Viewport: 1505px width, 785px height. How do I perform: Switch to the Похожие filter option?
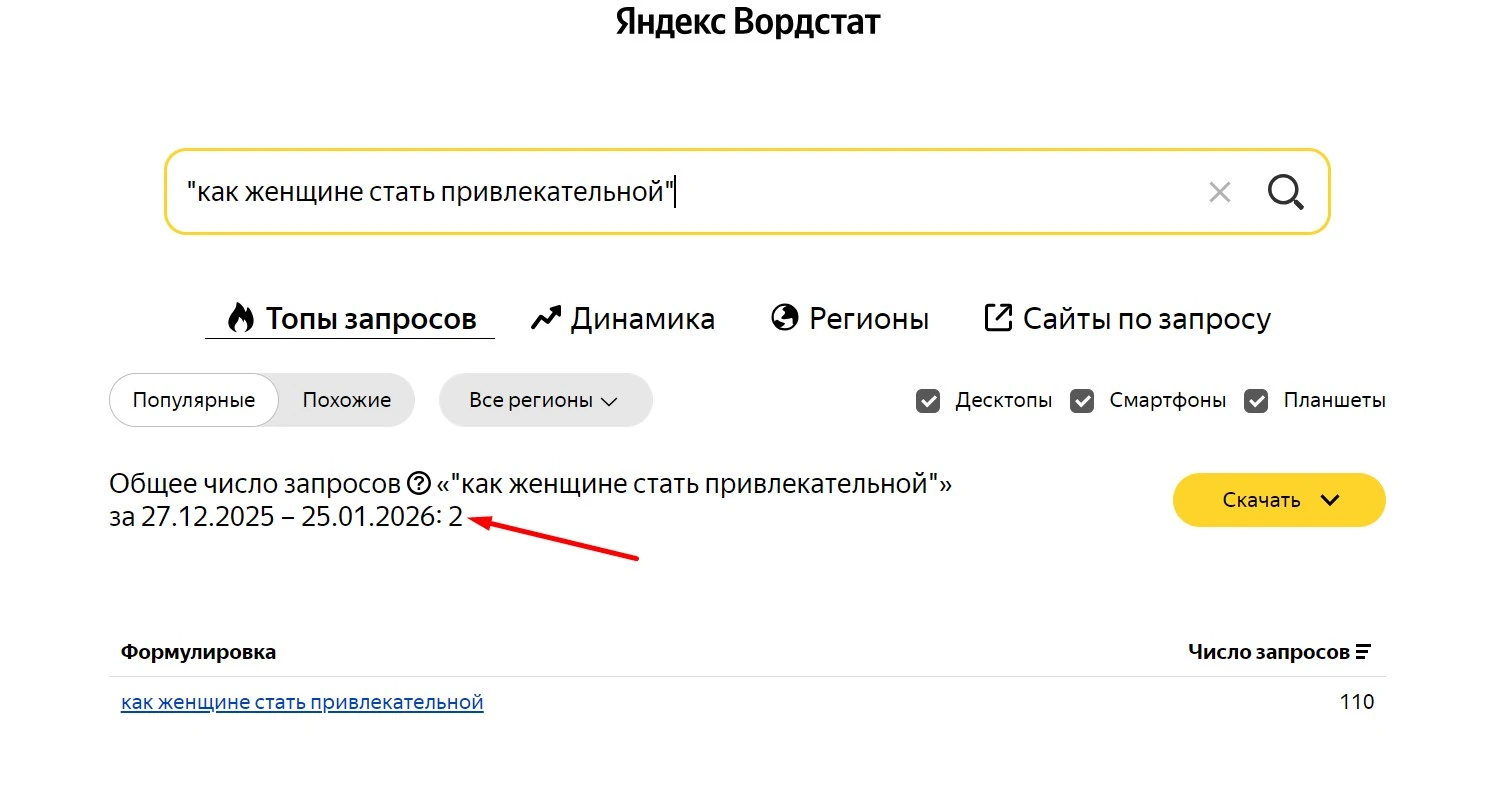(346, 399)
